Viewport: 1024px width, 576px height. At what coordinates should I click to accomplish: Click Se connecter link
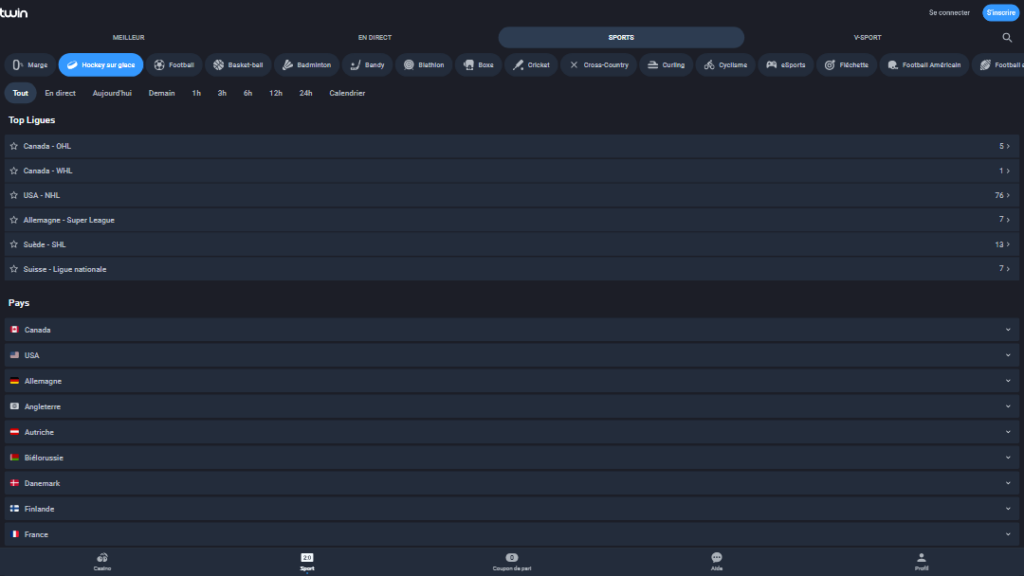pos(949,12)
